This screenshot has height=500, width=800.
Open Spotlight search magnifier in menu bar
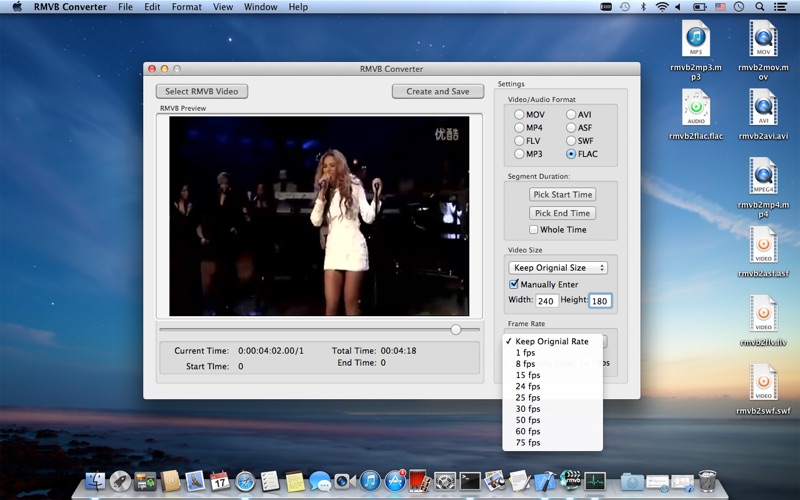point(760,7)
